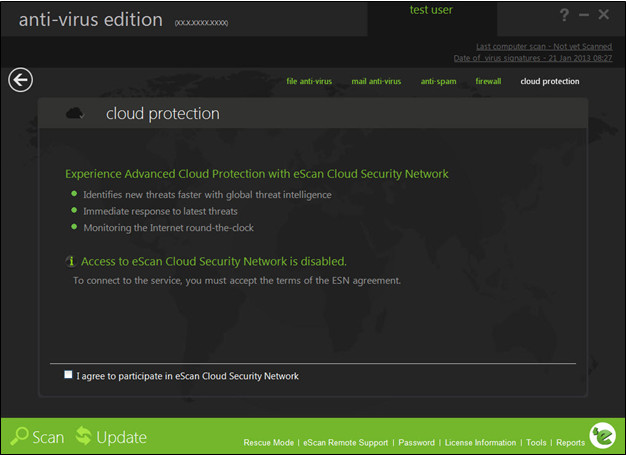The image size is (626, 455).
Task: Select the cloud protection tab
Action: pyautogui.click(x=550, y=81)
